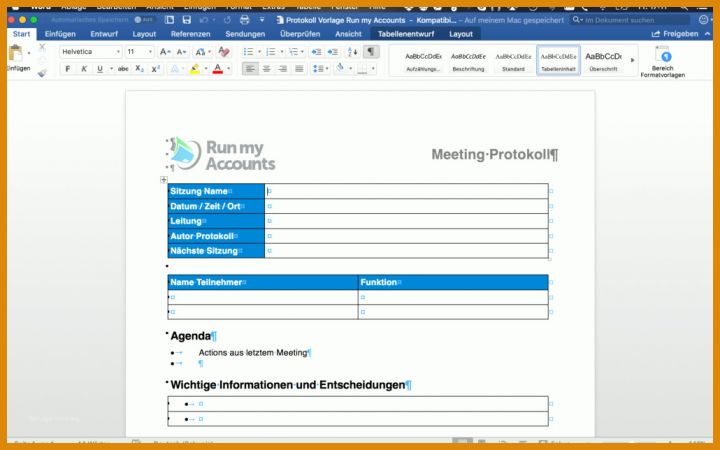This screenshot has height=450, width=720.
Task: Open the Einfügen ribbon tab
Action: pos(60,34)
